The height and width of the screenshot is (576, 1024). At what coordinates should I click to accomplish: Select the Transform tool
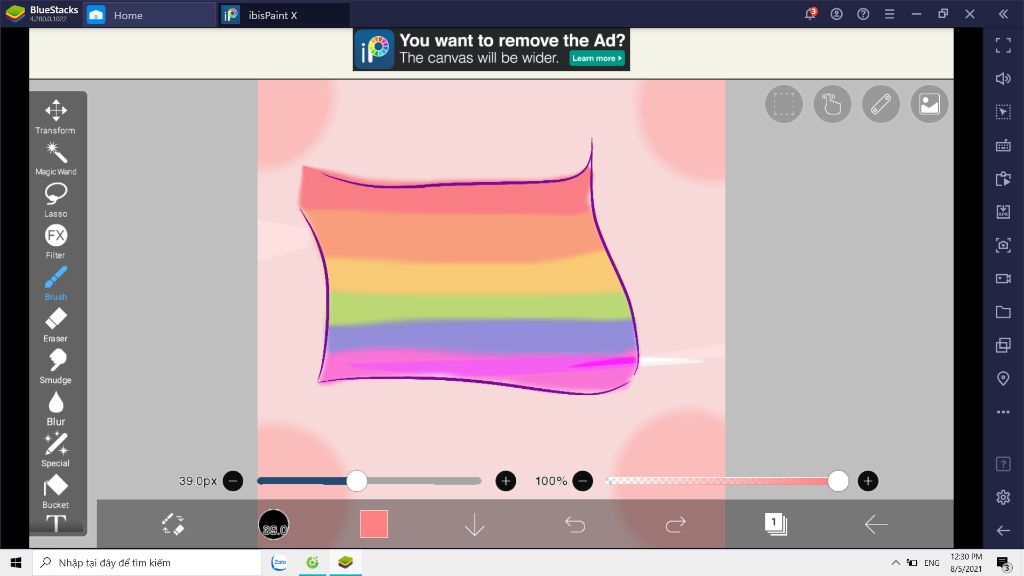click(x=56, y=116)
